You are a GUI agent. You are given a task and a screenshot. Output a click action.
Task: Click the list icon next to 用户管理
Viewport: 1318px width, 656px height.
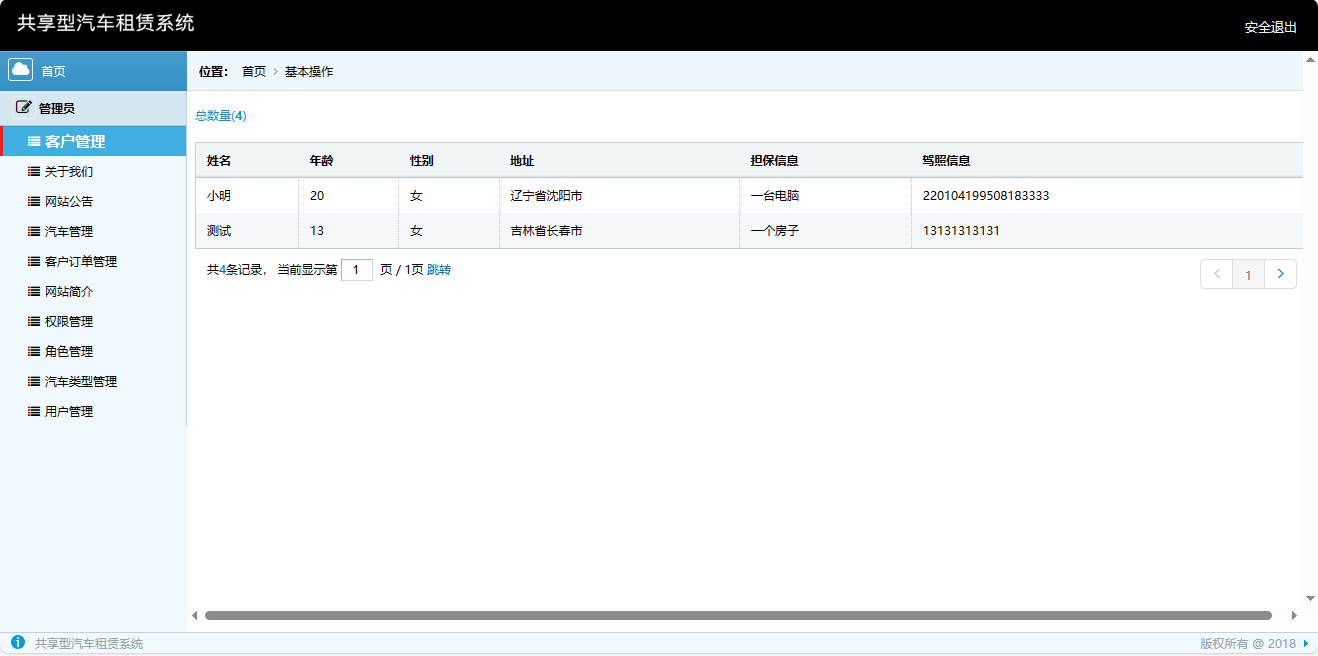(34, 411)
